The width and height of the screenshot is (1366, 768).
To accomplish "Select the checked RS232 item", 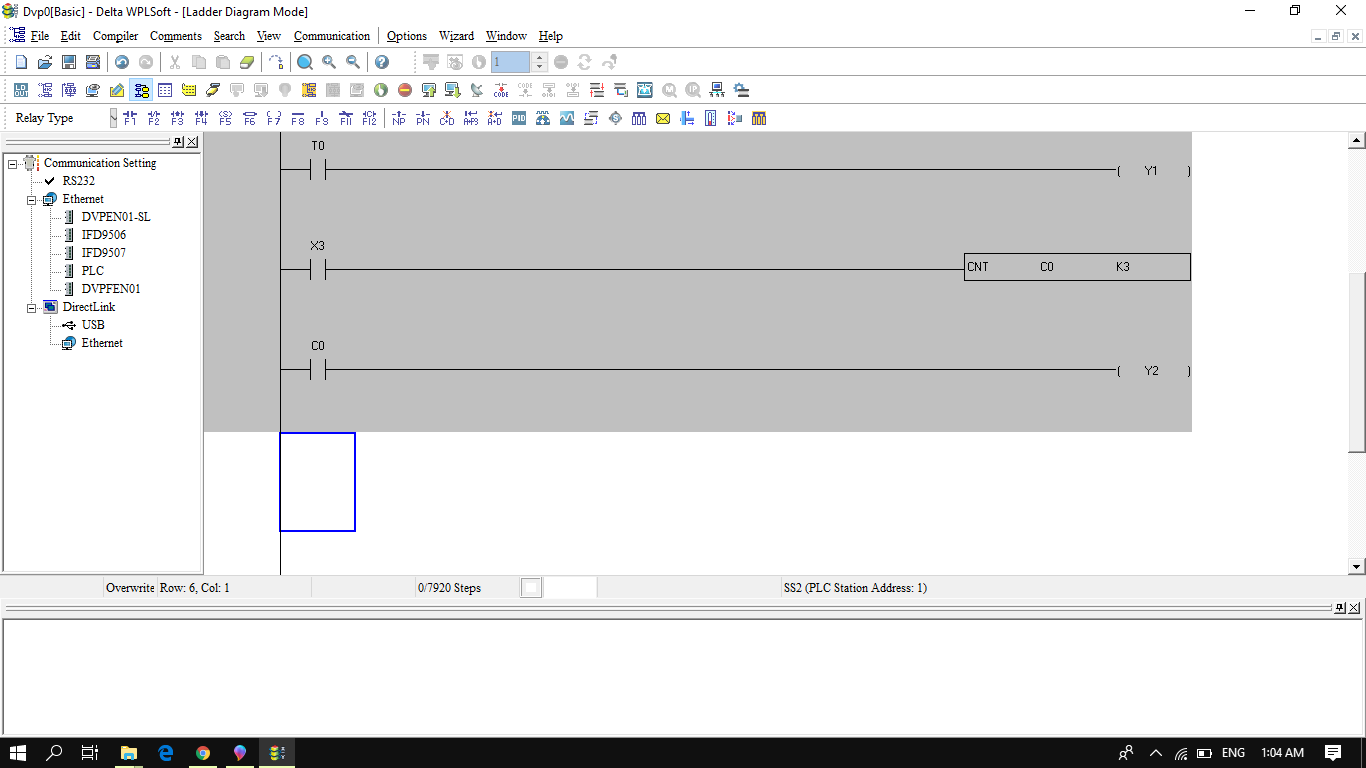I will [x=78, y=181].
